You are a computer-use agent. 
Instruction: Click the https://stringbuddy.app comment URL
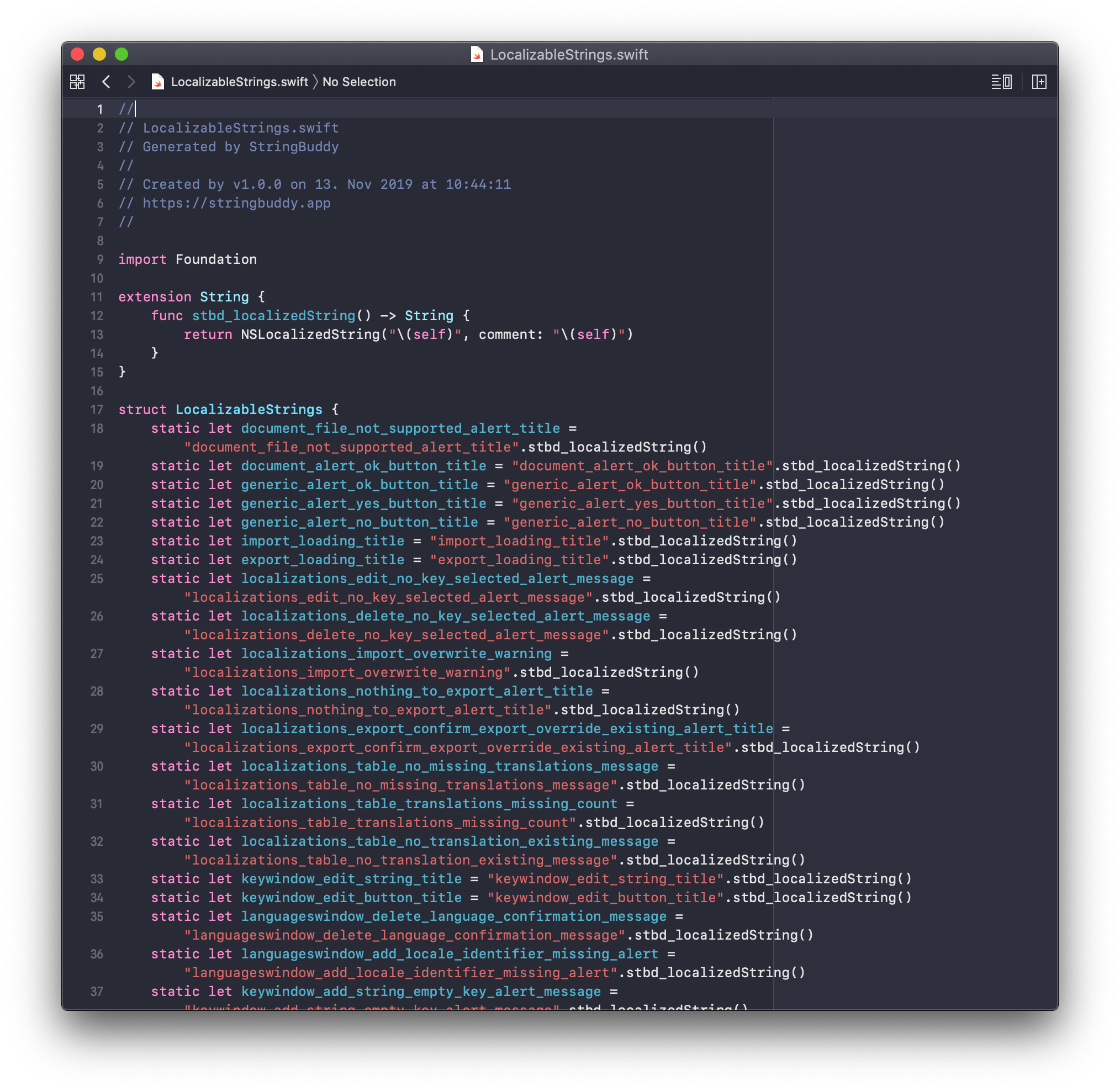coord(236,203)
